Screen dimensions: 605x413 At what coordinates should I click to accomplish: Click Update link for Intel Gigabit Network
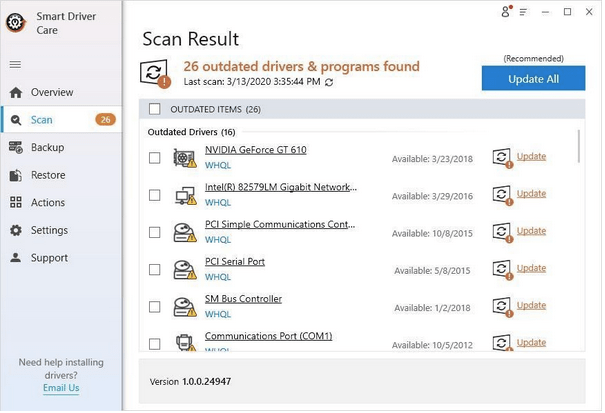[x=531, y=194]
